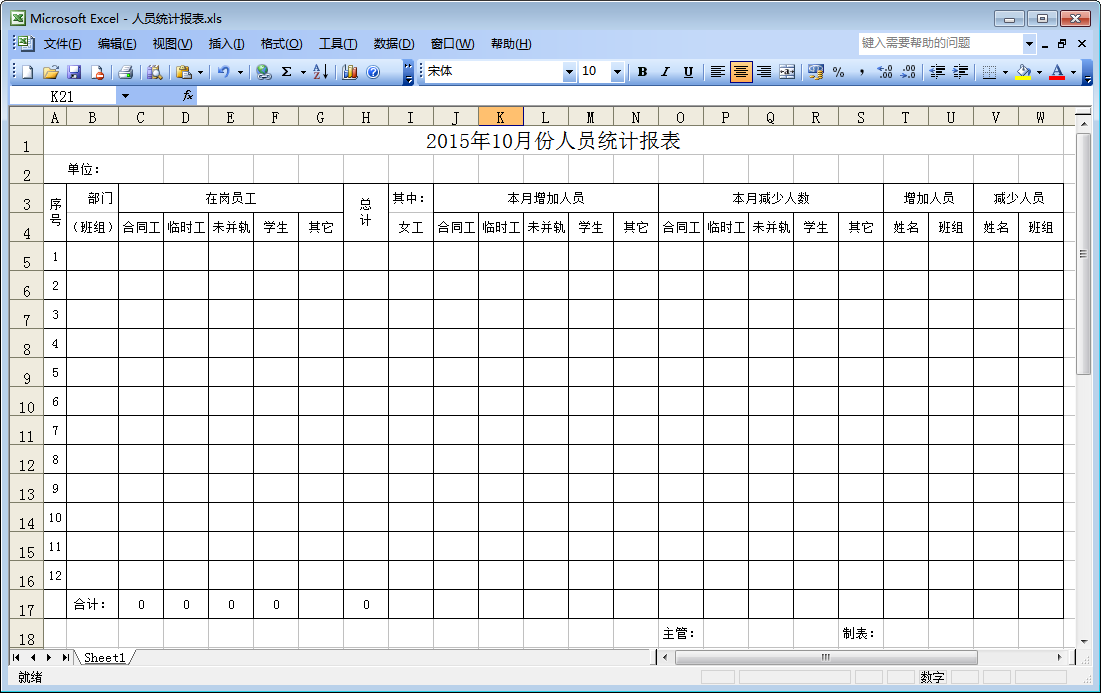Expand the Name Box dropdown arrow

[x=125, y=95]
